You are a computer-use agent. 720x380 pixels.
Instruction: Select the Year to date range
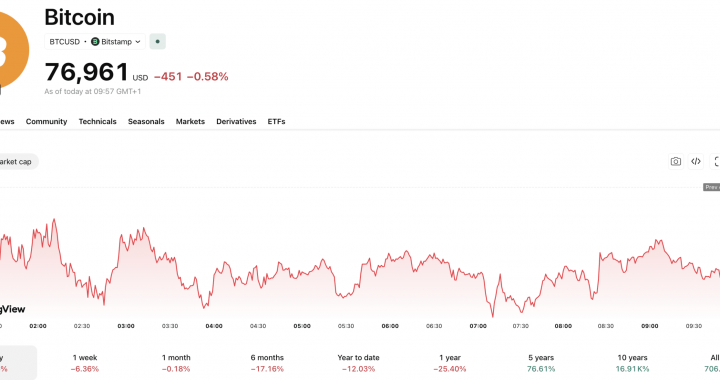pyautogui.click(x=359, y=363)
